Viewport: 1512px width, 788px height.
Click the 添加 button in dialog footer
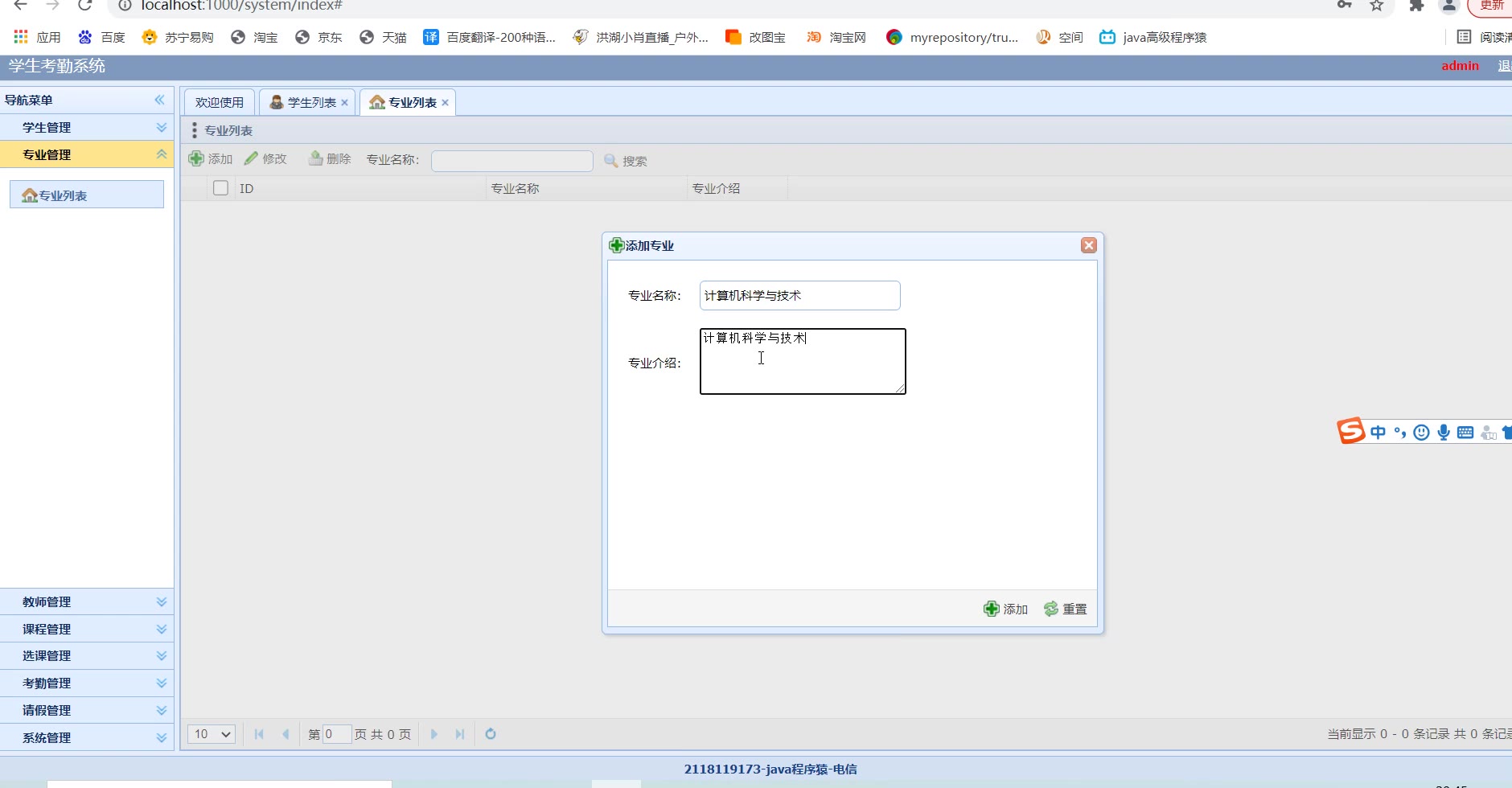tap(1005, 609)
